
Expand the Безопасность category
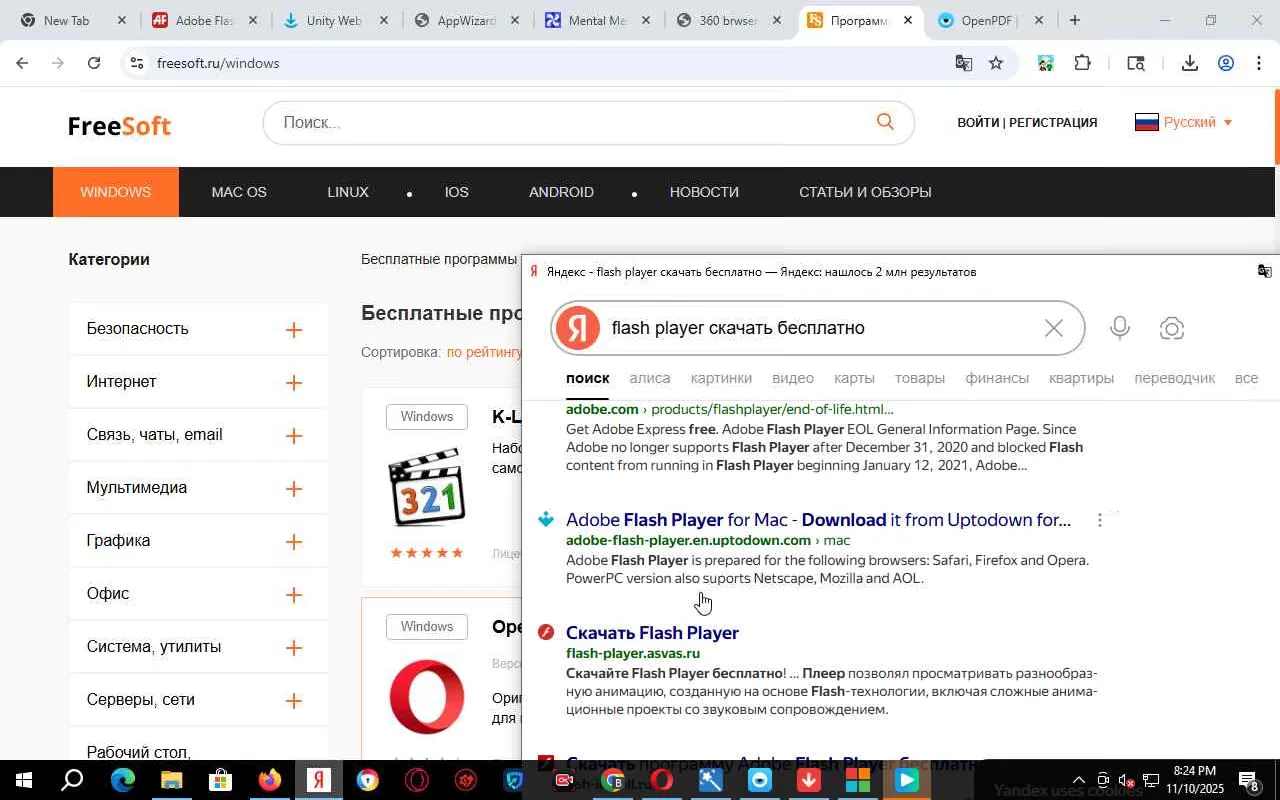pyautogui.click(x=294, y=330)
